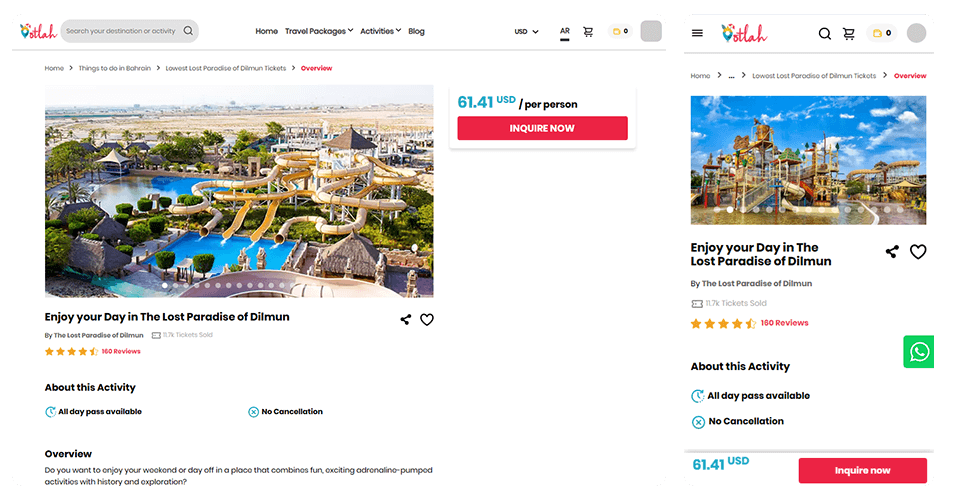
Task: Open search in mobile header
Action: (x=825, y=34)
